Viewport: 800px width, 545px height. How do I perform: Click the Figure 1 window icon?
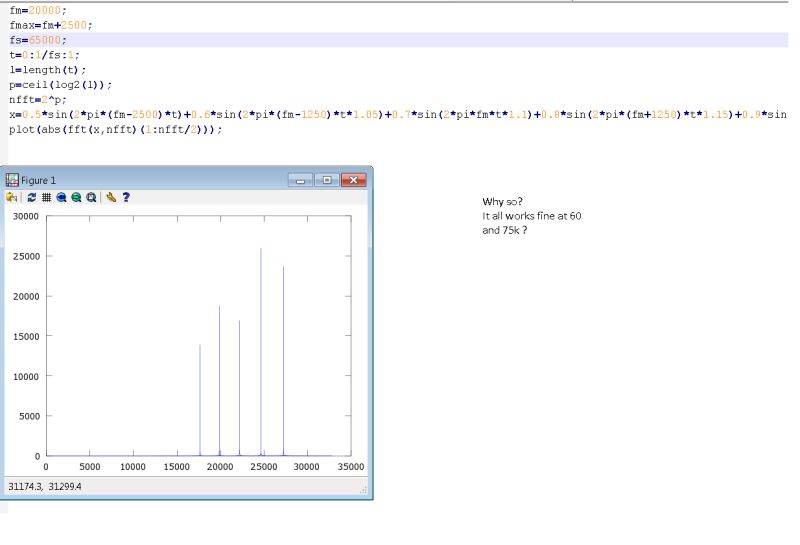tap(12, 180)
